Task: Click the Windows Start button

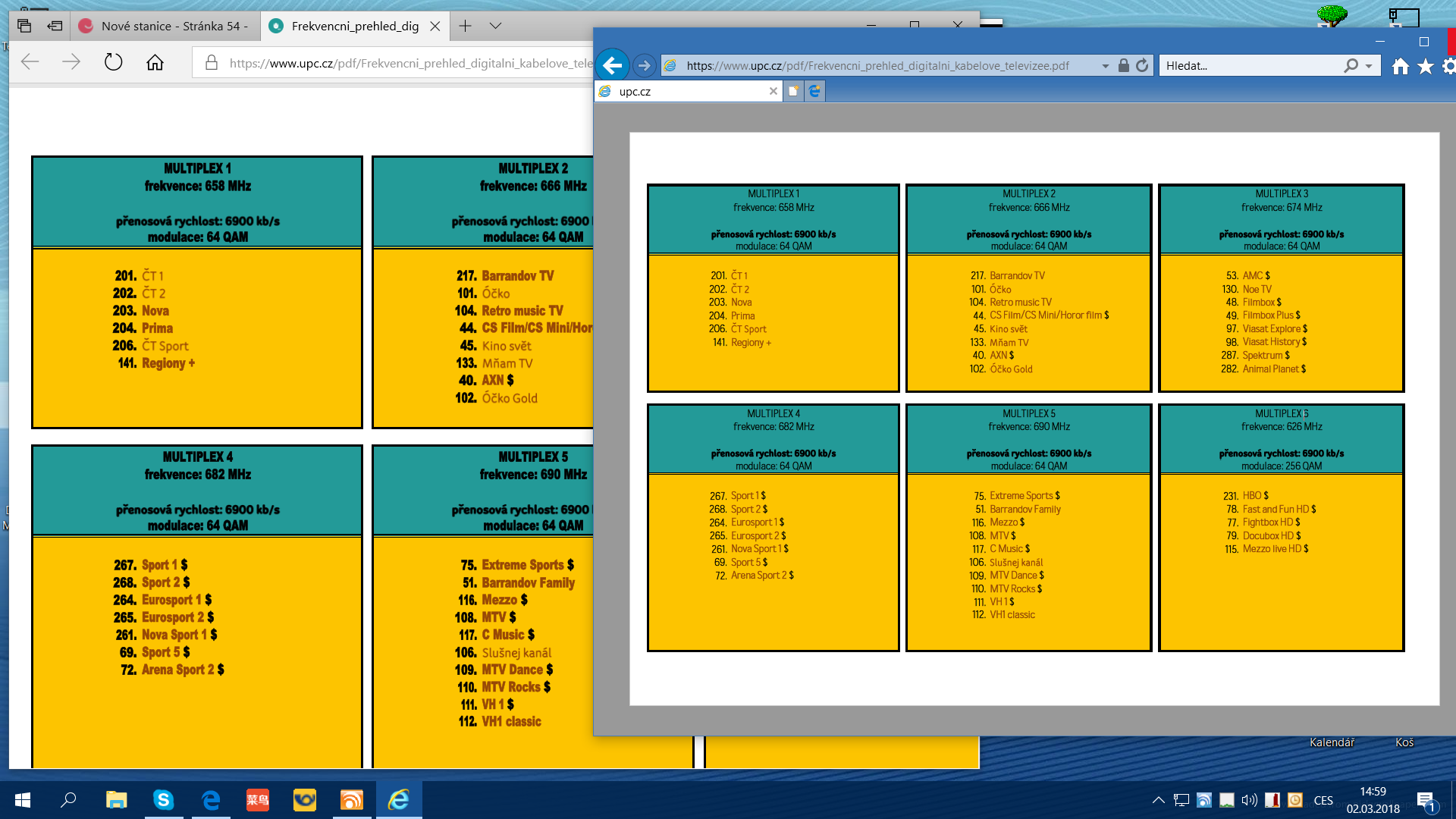Action: pyautogui.click(x=23, y=799)
